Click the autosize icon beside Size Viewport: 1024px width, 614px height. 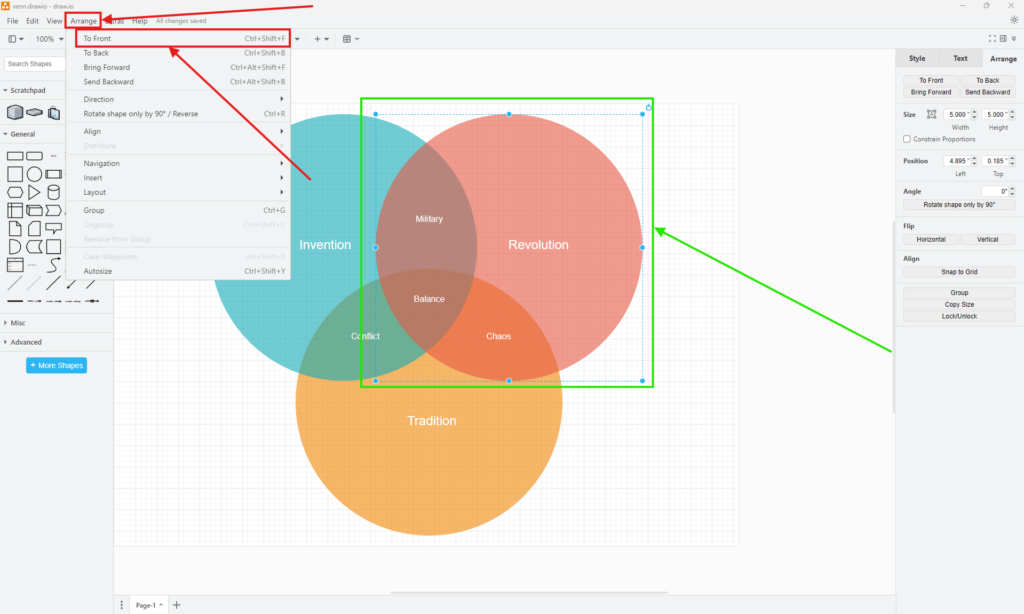click(932, 114)
